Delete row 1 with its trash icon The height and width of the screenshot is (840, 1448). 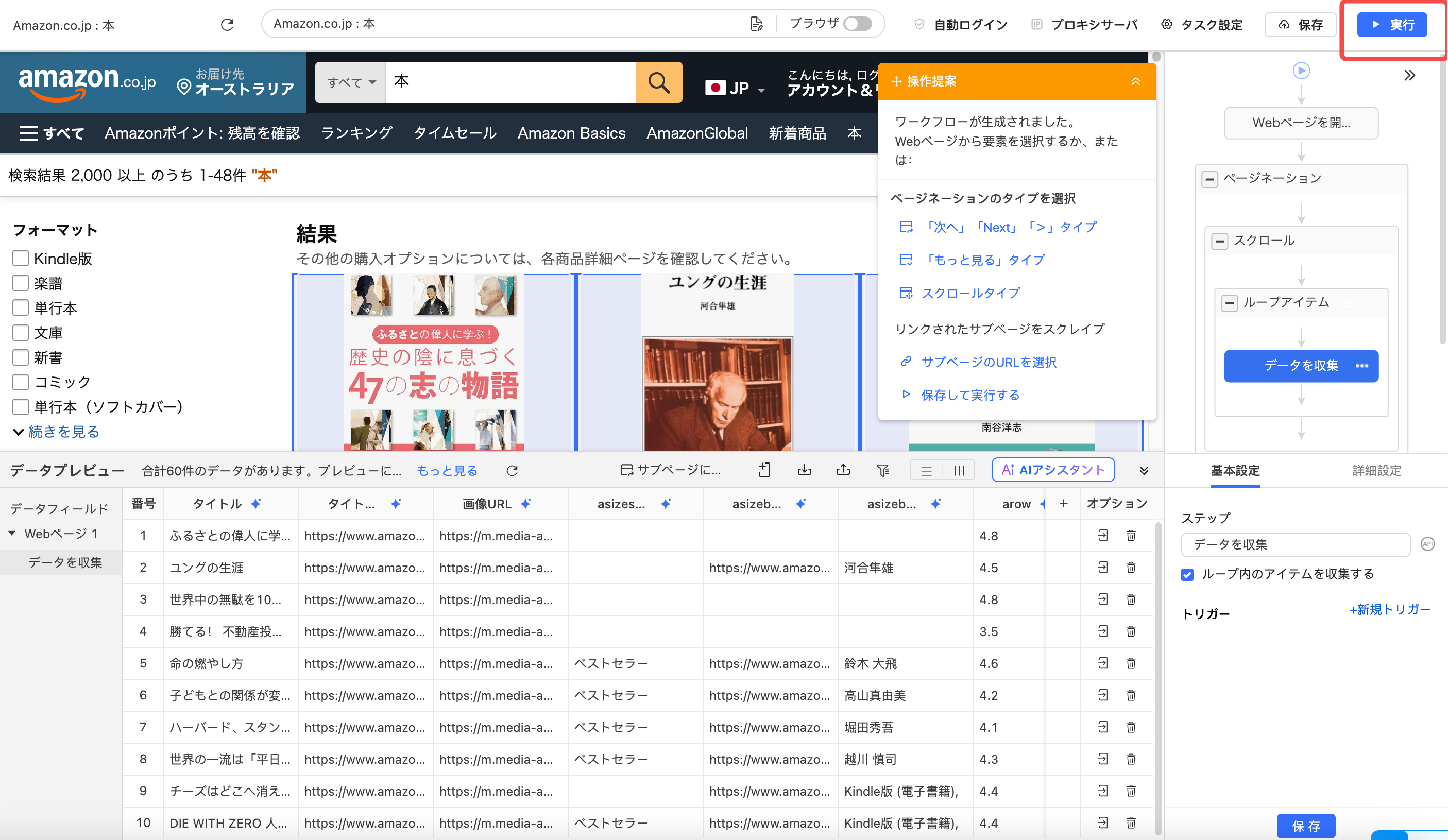1131,536
